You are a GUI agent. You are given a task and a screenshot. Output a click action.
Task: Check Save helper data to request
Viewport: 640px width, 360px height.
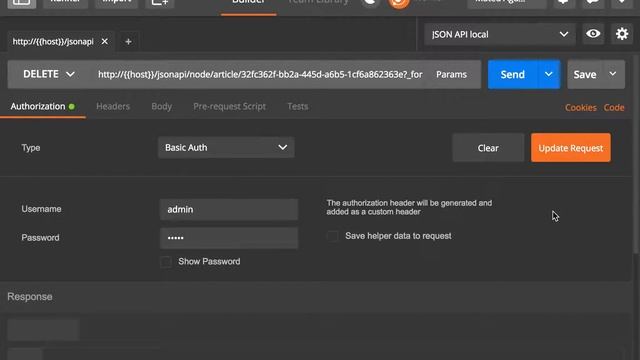pos(333,236)
